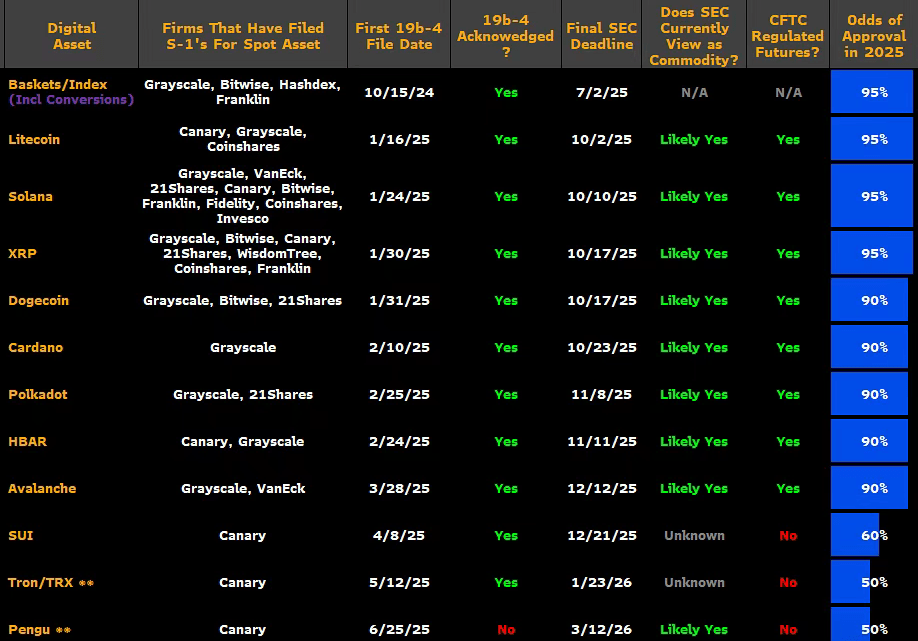Click the 6/25/25 file date for Pengu
Viewport: 918px width, 641px height.
(399, 630)
